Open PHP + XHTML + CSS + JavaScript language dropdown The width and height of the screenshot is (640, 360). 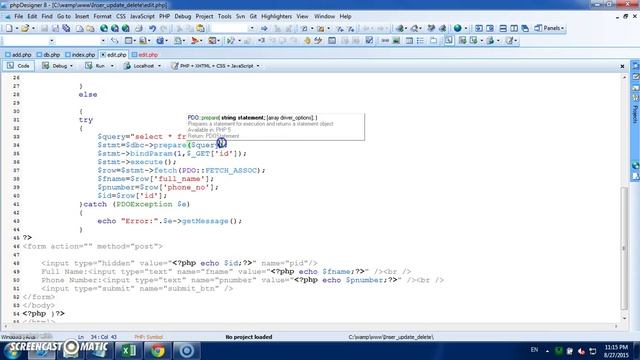point(215,66)
